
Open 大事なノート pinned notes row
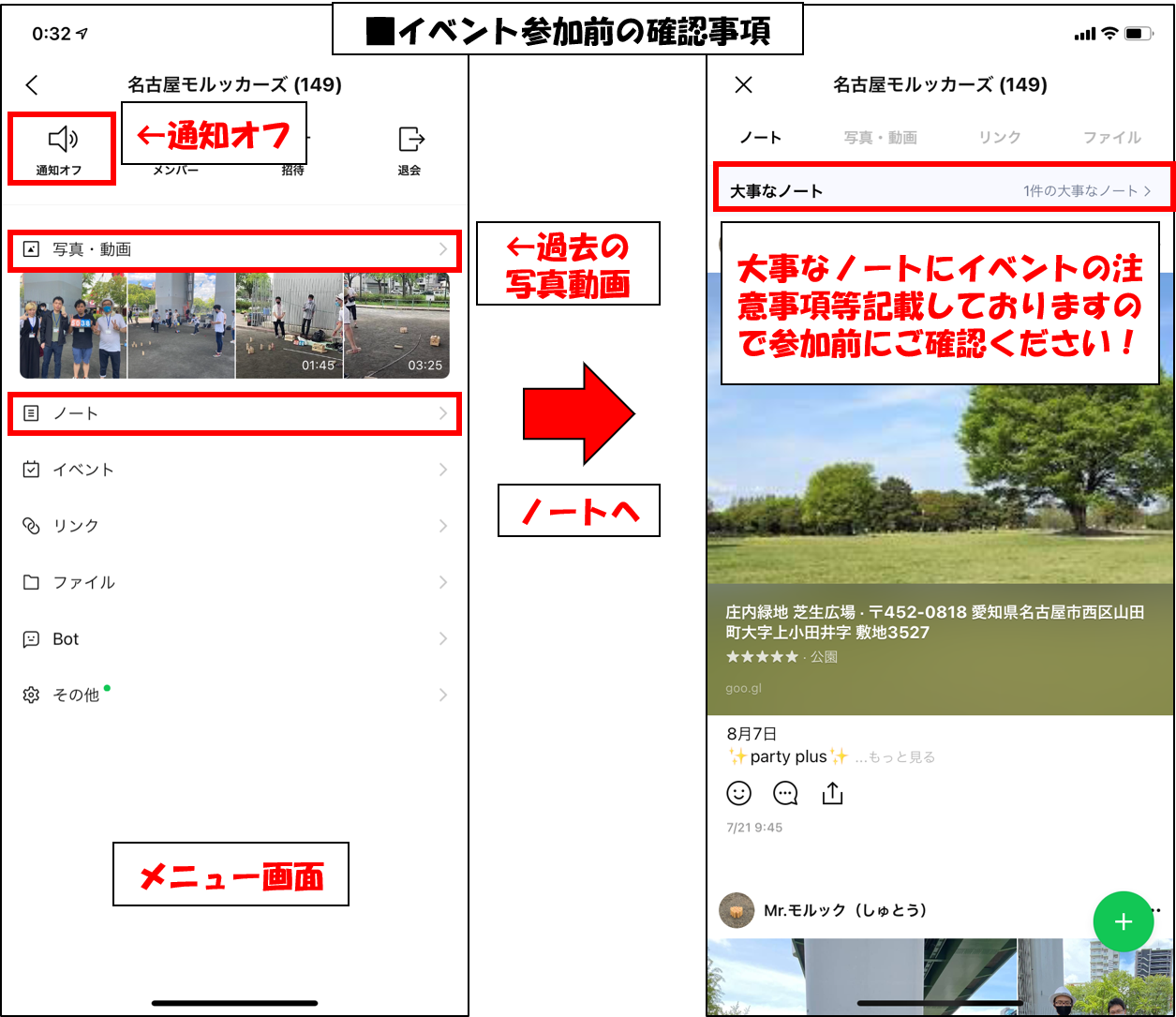pyautogui.click(x=940, y=191)
